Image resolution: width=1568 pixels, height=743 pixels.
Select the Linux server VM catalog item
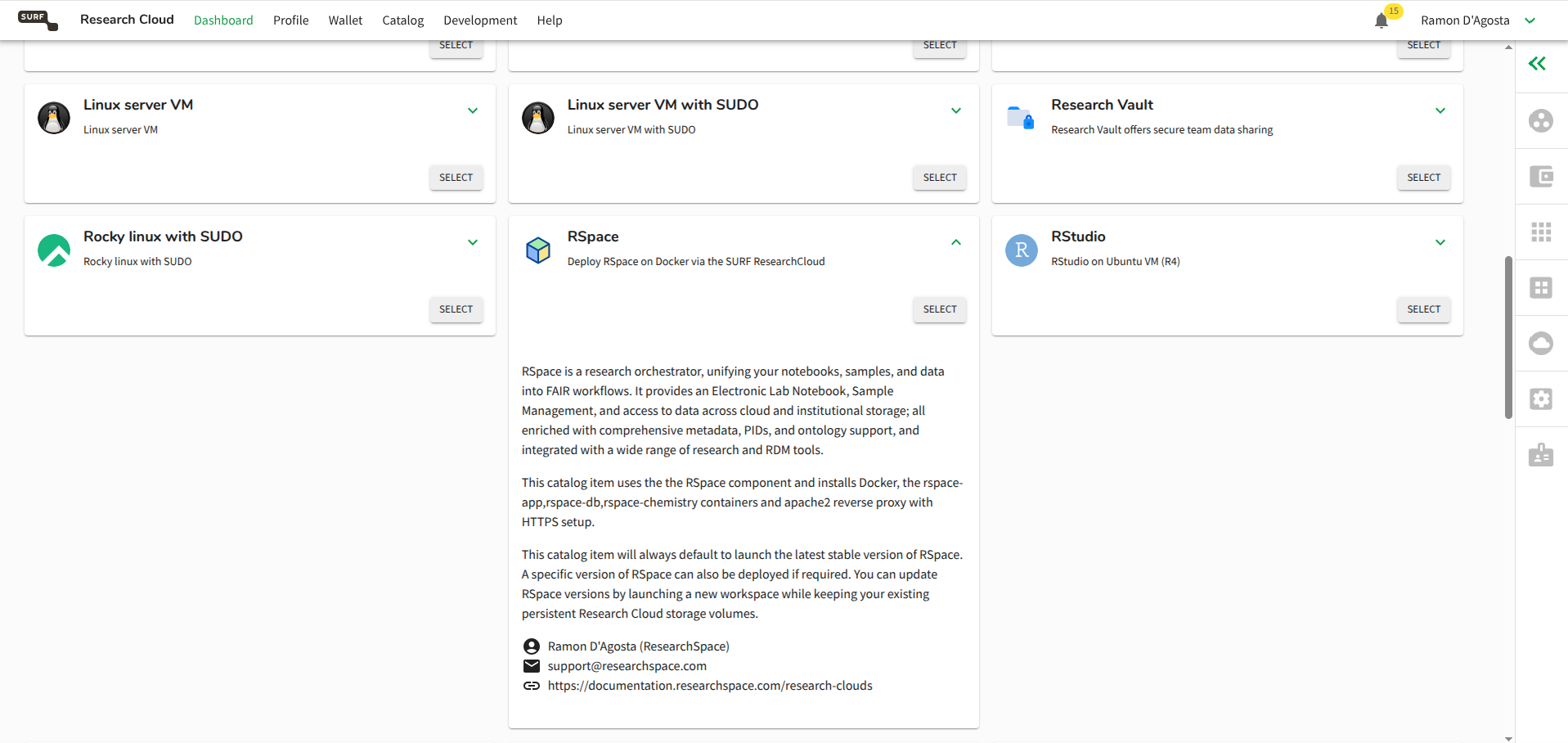point(456,178)
